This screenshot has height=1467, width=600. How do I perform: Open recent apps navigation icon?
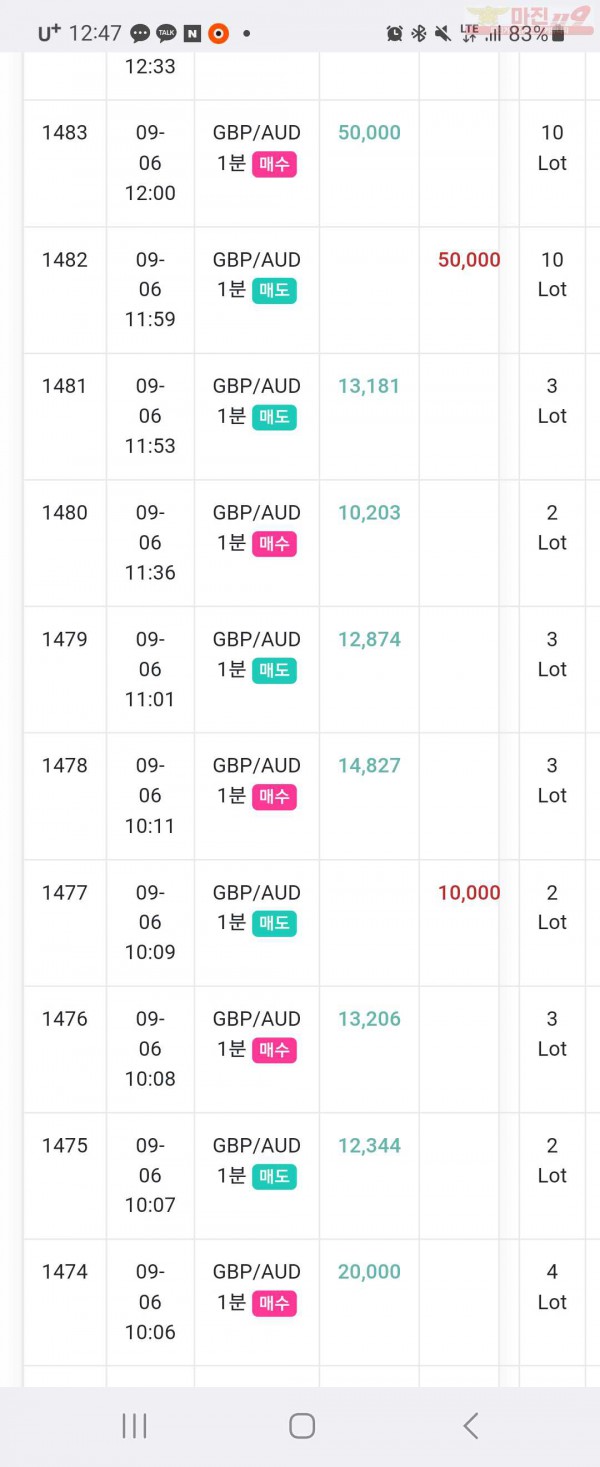(x=134, y=1425)
